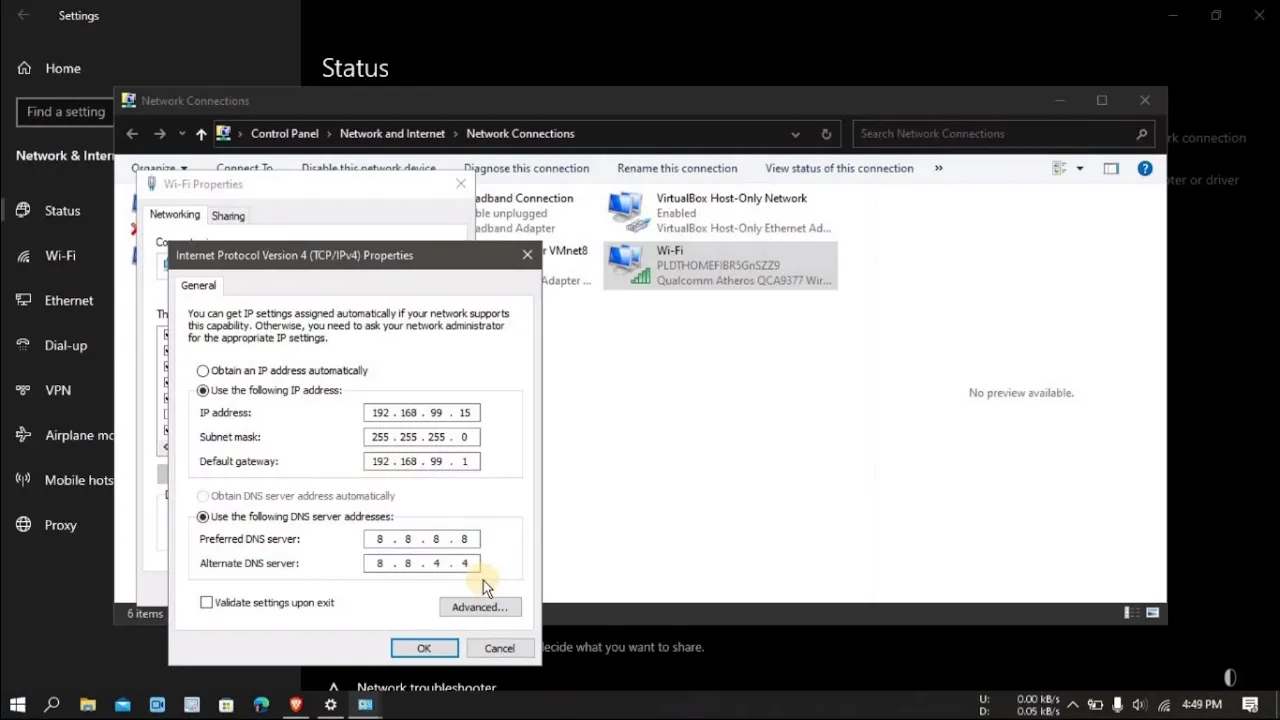The height and width of the screenshot is (720, 1280).
Task: Open Home in the Settings window
Action: point(49,69)
